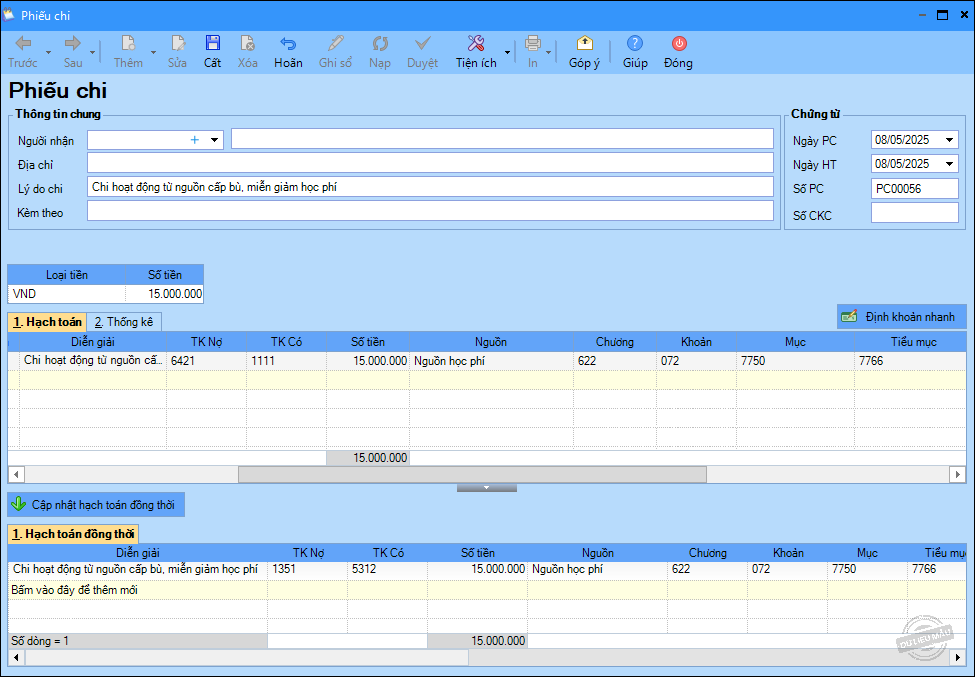This screenshot has height=677, width=975.
Task: Send feedback via the Góp ý icon
Action: [585, 44]
